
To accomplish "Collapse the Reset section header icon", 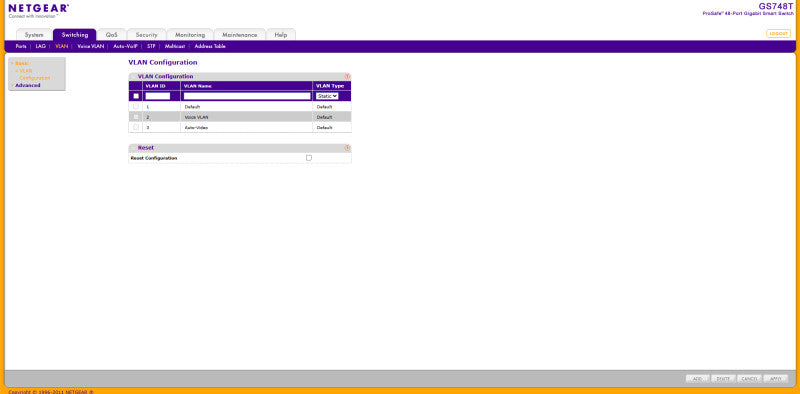I will [x=133, y=148].
